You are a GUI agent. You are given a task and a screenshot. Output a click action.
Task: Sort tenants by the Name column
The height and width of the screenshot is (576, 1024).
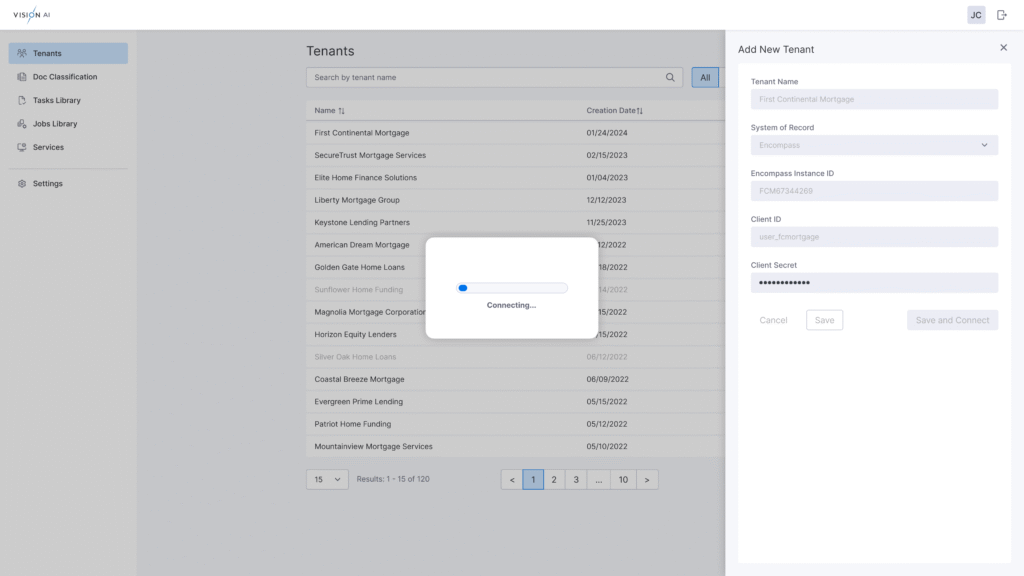(x=329, y=111)
